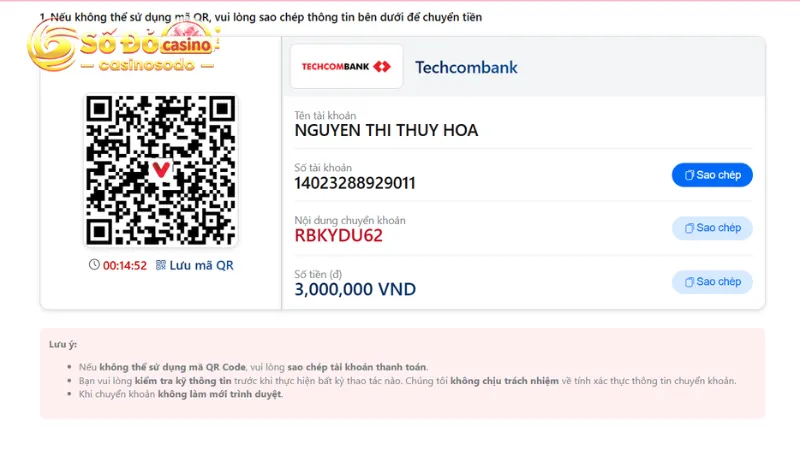800x450 pixels.
Task: Click the 00:14:52 countdown timer
Action: click(x=125, y=266)
